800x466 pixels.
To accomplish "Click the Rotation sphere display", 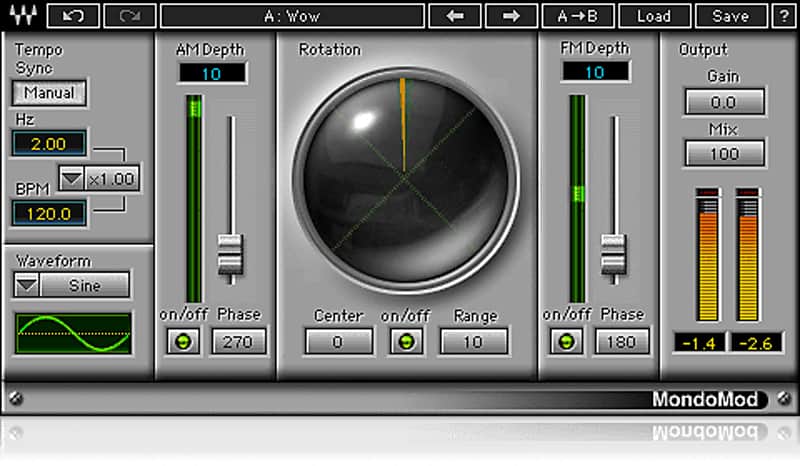I will 405,179.
